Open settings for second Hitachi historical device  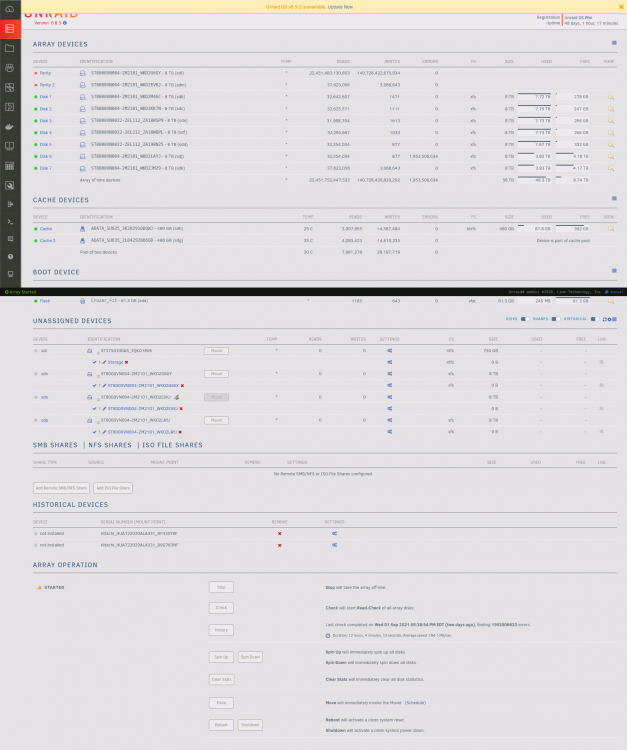point(334,545)
